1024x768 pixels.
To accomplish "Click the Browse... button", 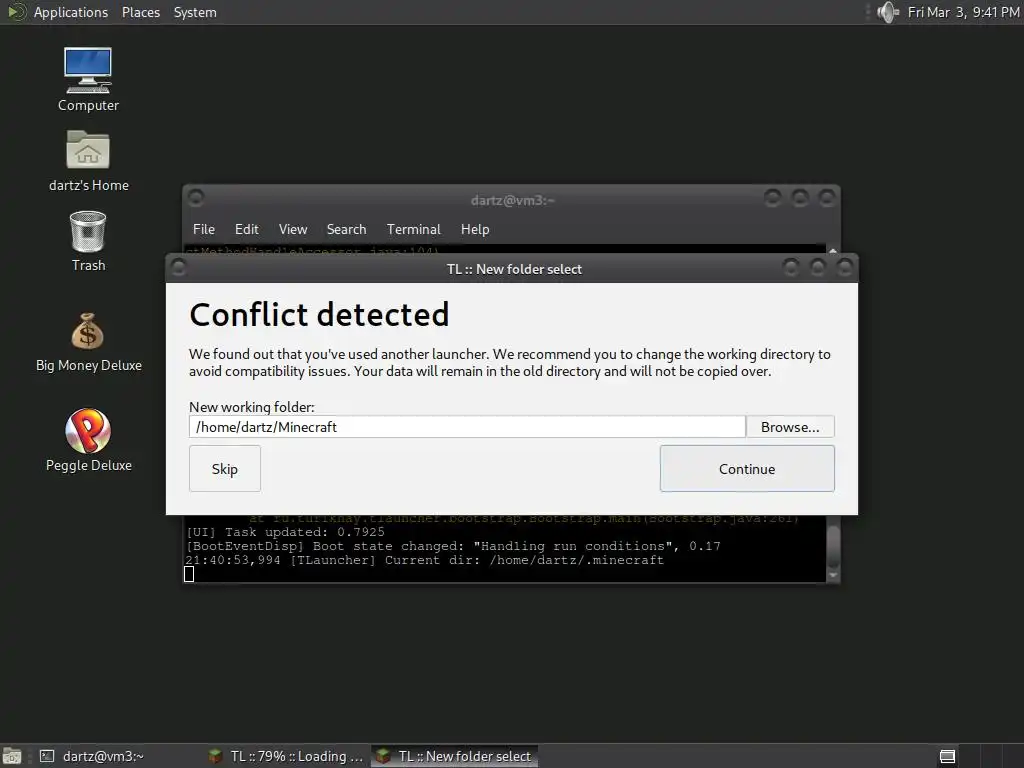I will (x=790, y=427).
